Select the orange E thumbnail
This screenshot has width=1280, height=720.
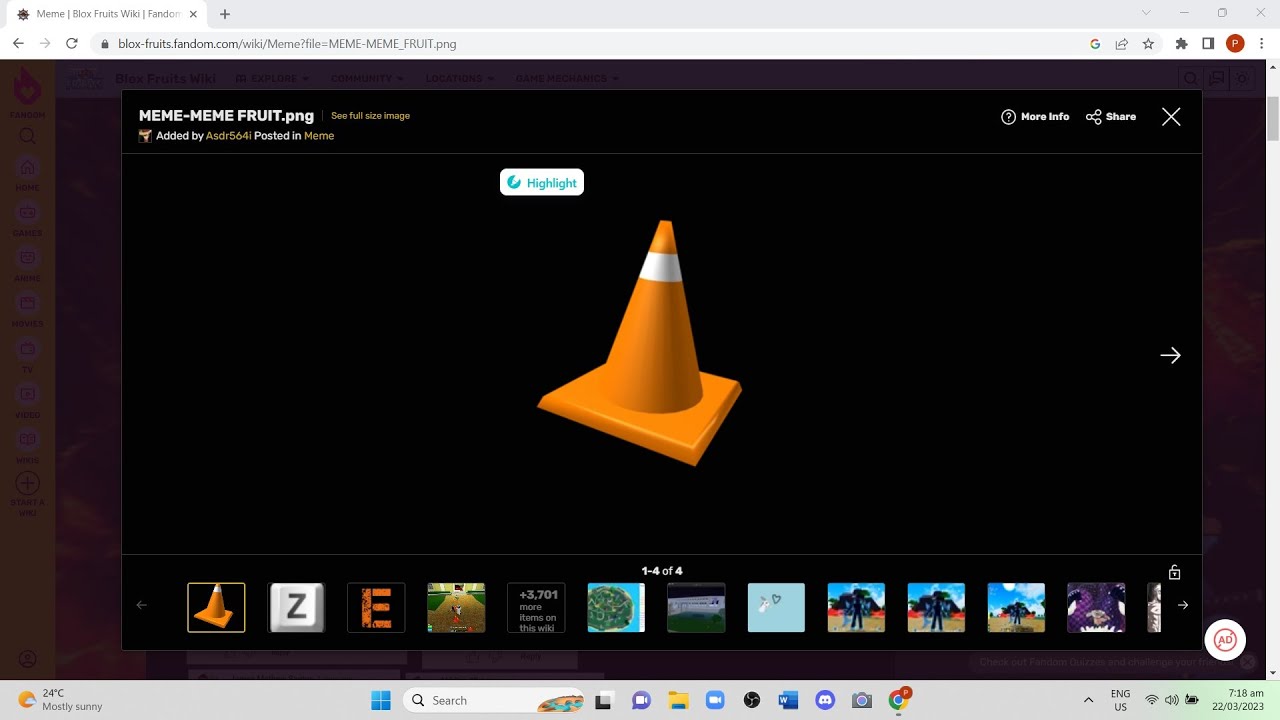point(376,607)
